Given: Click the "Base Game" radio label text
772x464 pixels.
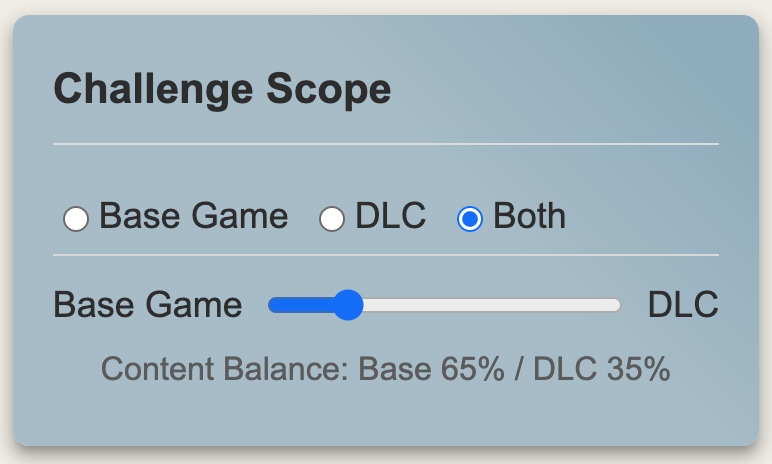Looking at the screenshot, I should pos(193,216).
